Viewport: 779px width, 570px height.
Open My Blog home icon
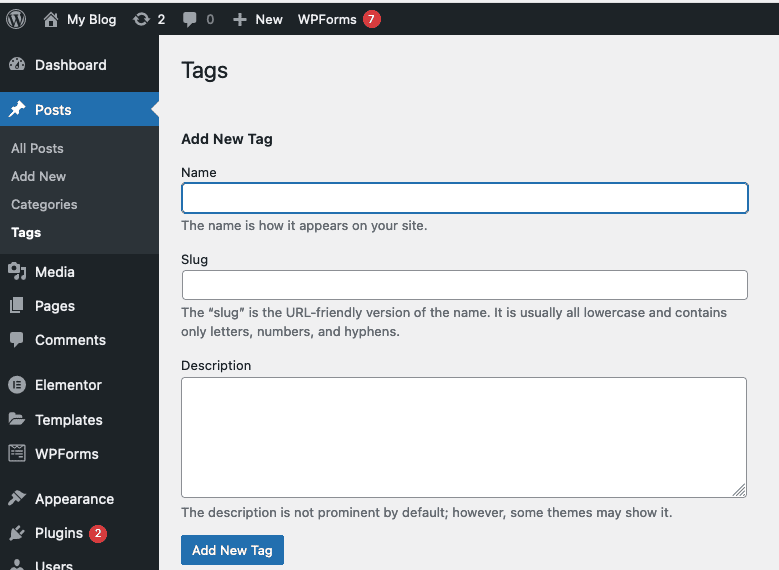51,19
